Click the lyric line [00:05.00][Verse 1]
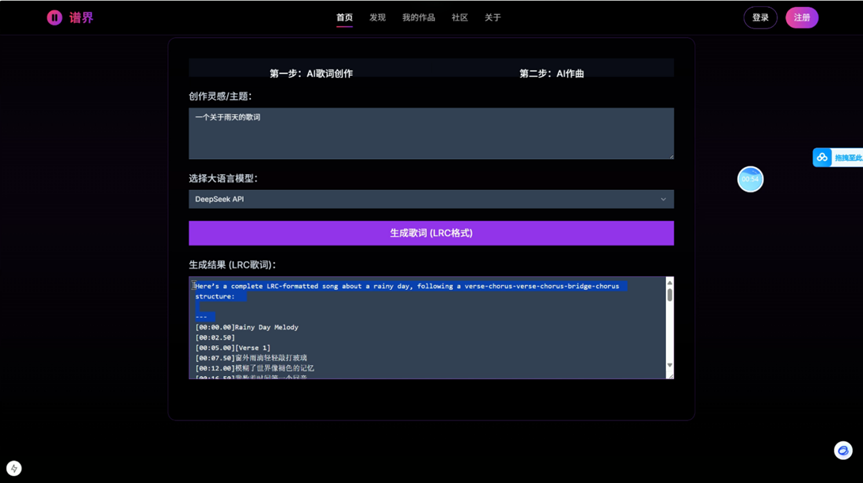863x483 pixels. pos(233,348)
